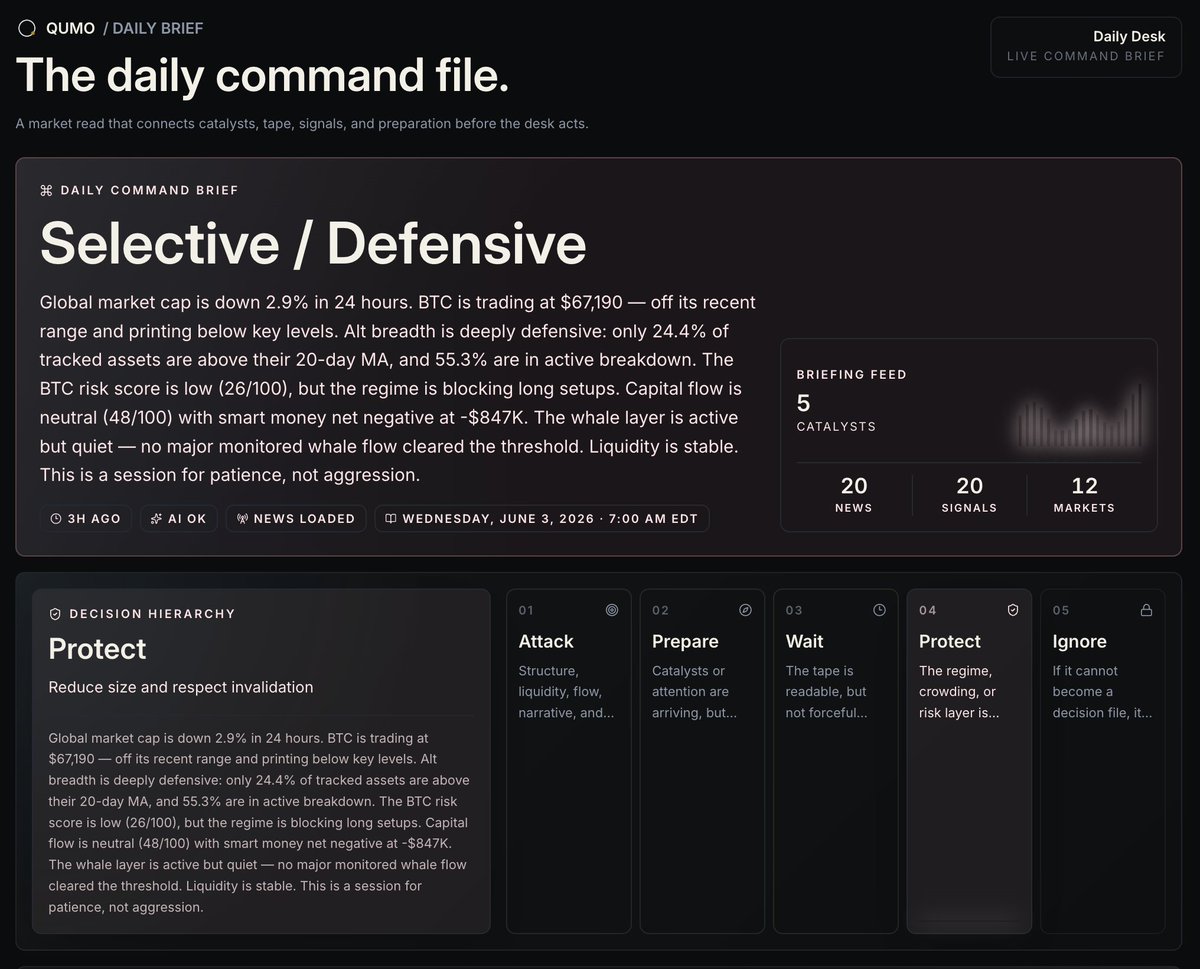Click the AI OK status chip
1200x969 pixels.
click(x=178, y=518)
